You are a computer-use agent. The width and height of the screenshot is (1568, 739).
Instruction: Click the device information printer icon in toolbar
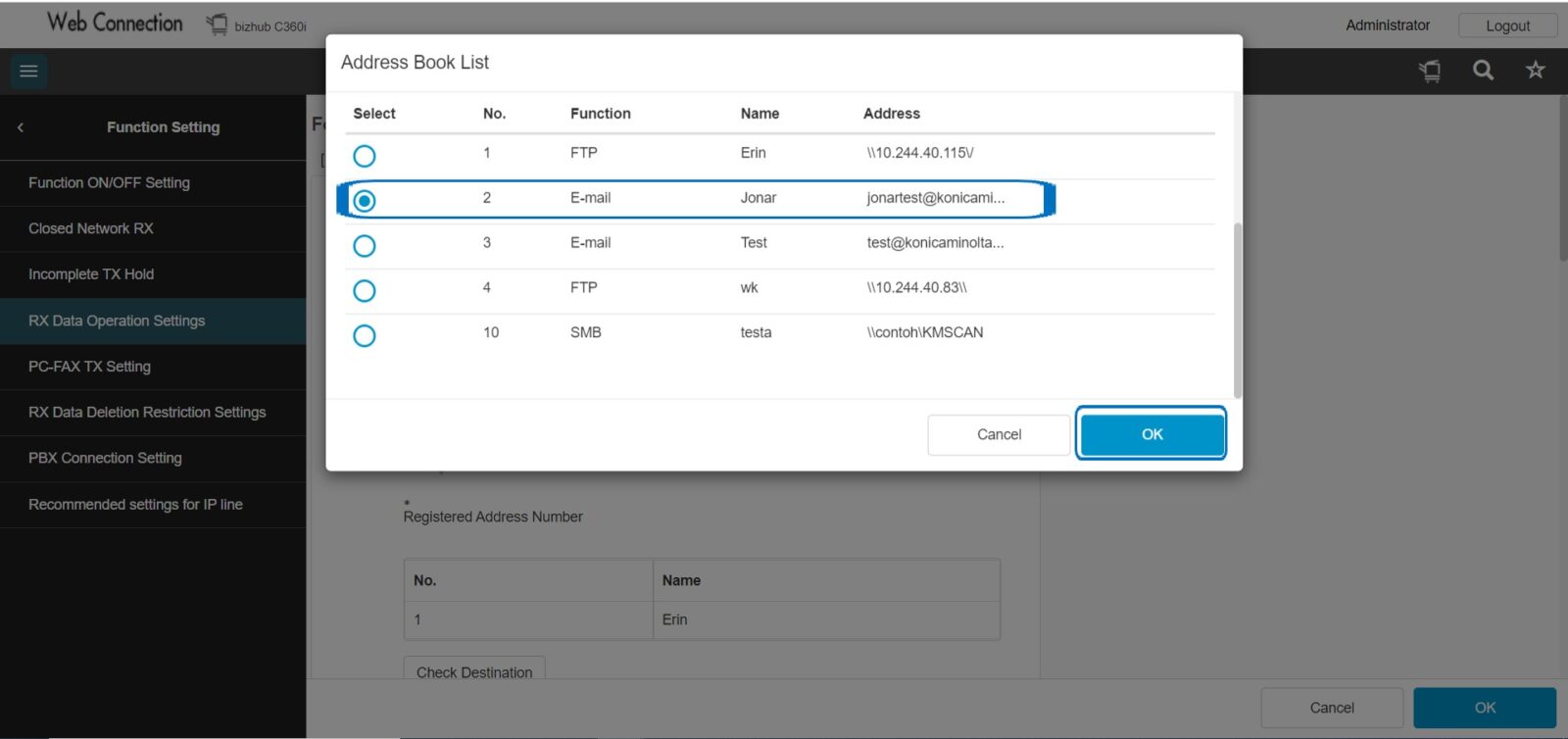pyautogui.click(x=1430, y=71)
